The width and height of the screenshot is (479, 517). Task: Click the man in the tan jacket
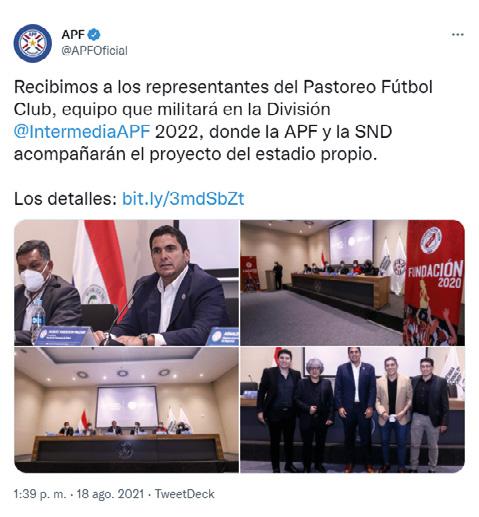(394, 413)
